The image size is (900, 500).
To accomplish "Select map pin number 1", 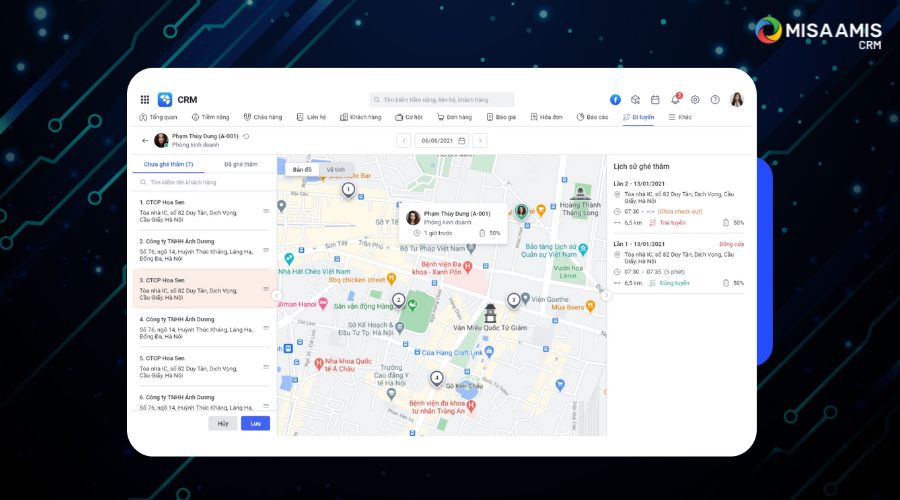I will pyautogui.click(x=348, y=189).
